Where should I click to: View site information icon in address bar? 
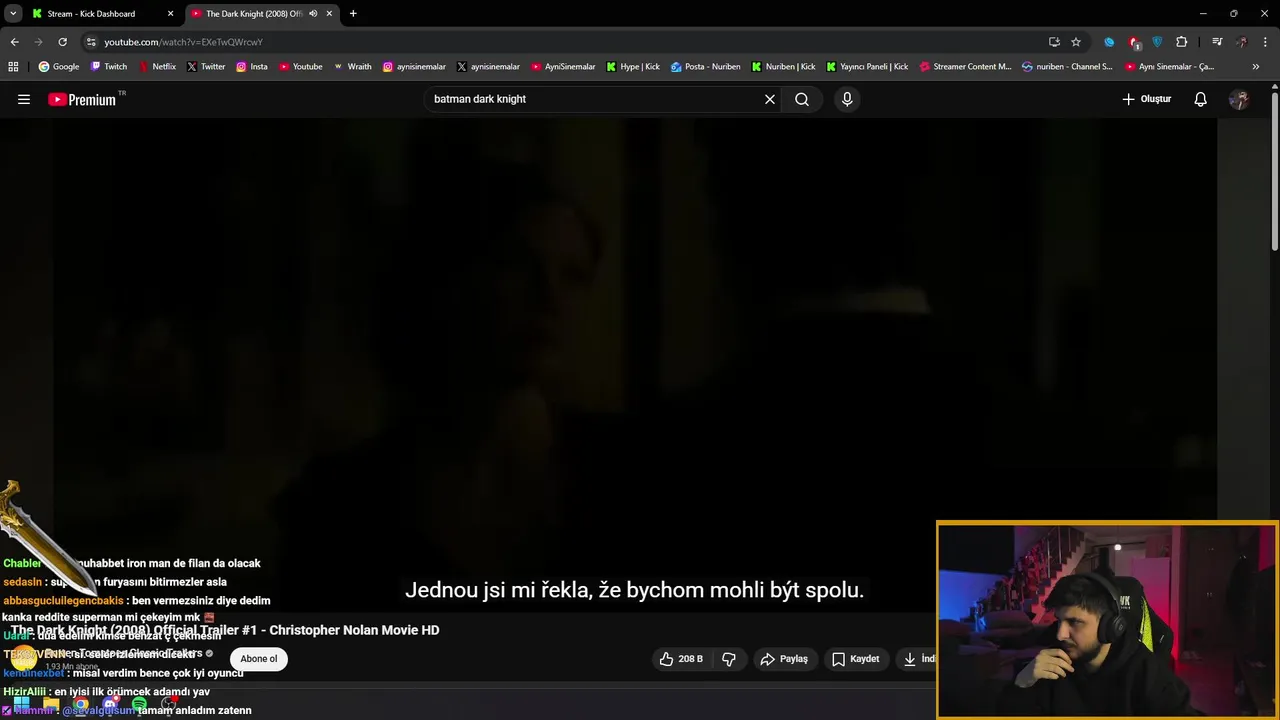point(91,42)
